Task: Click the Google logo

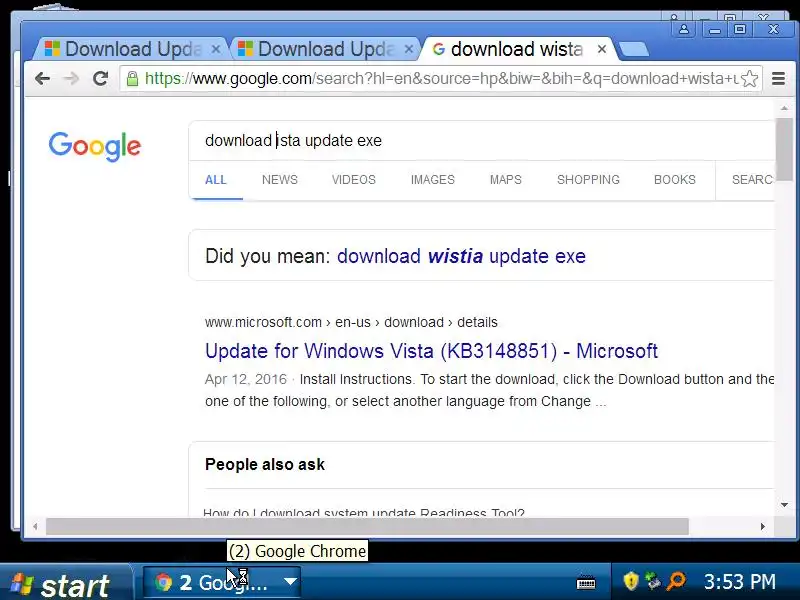Action: click(95, 146)
